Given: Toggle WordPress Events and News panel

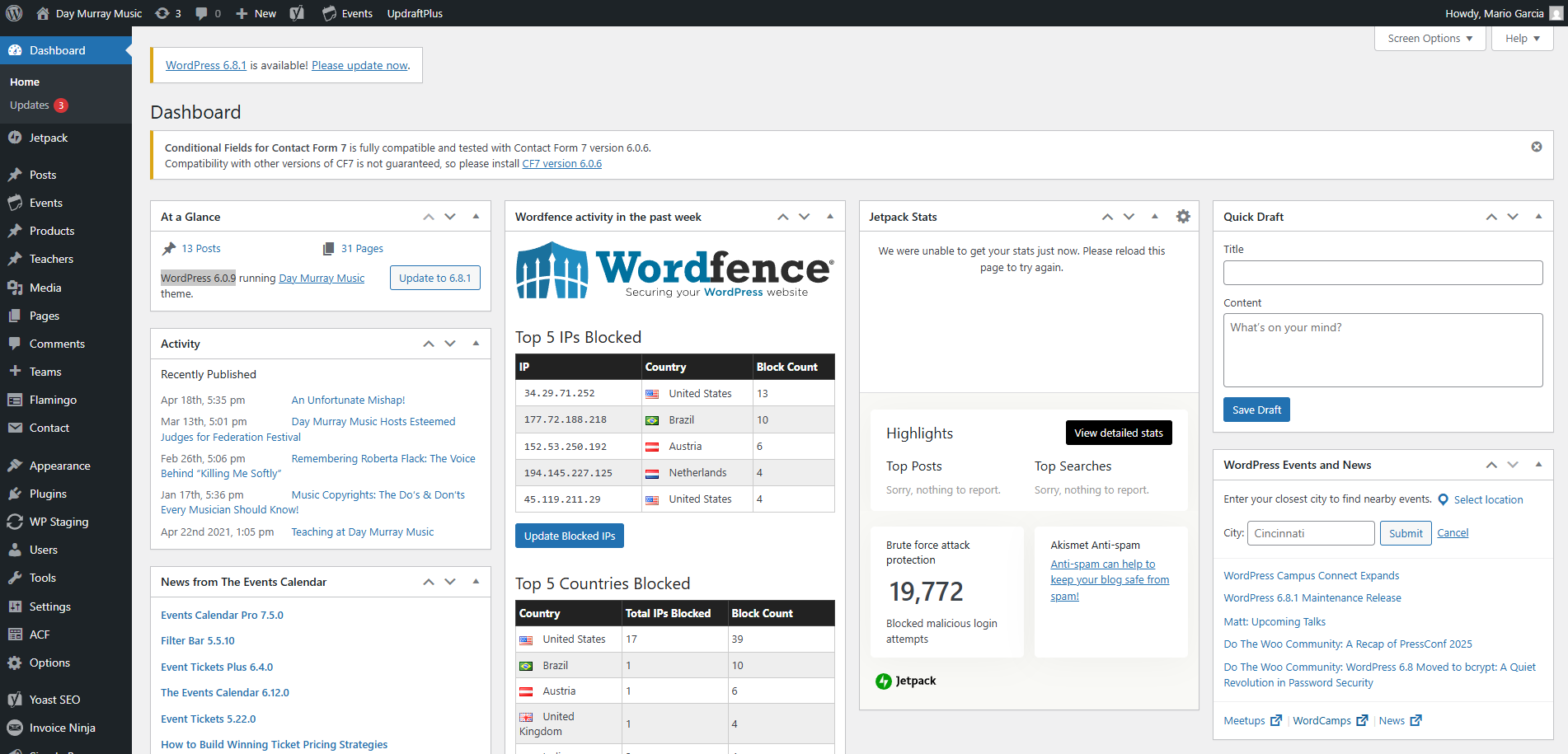Looking at the screenshot, I should (1538, 465).
